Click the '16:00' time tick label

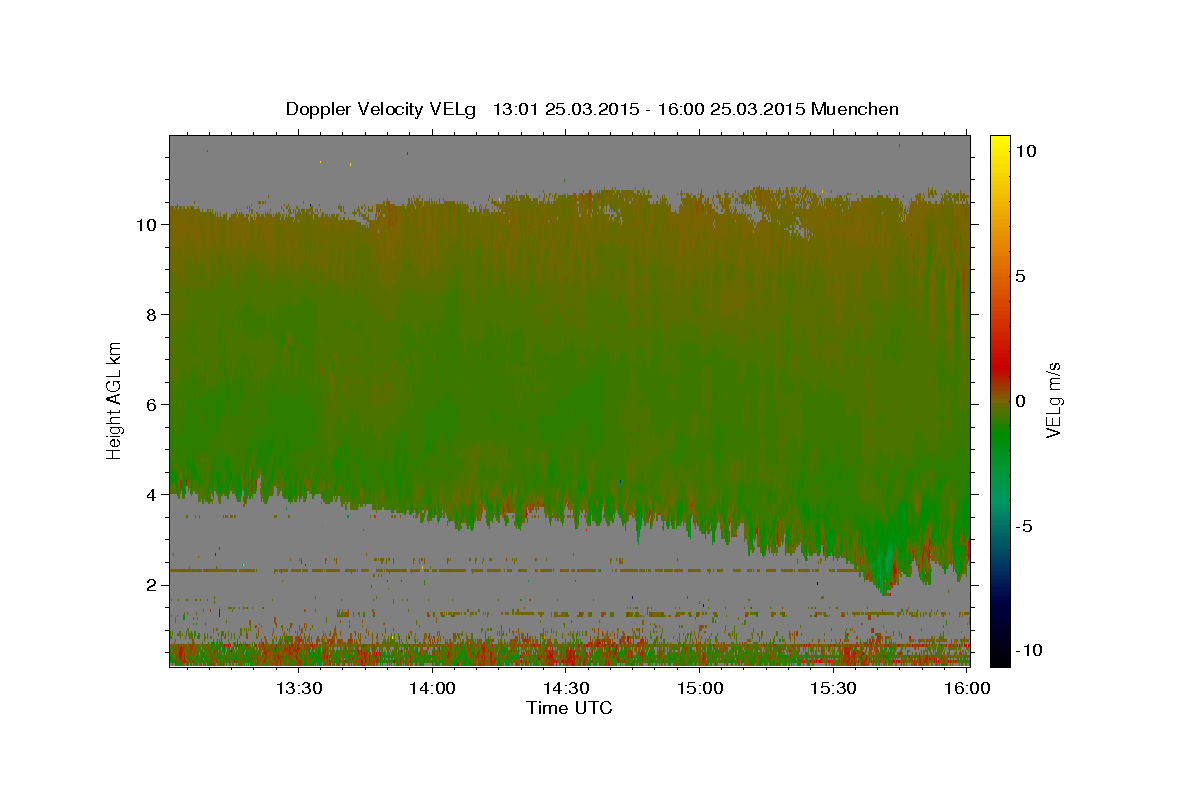coord(966,688)
